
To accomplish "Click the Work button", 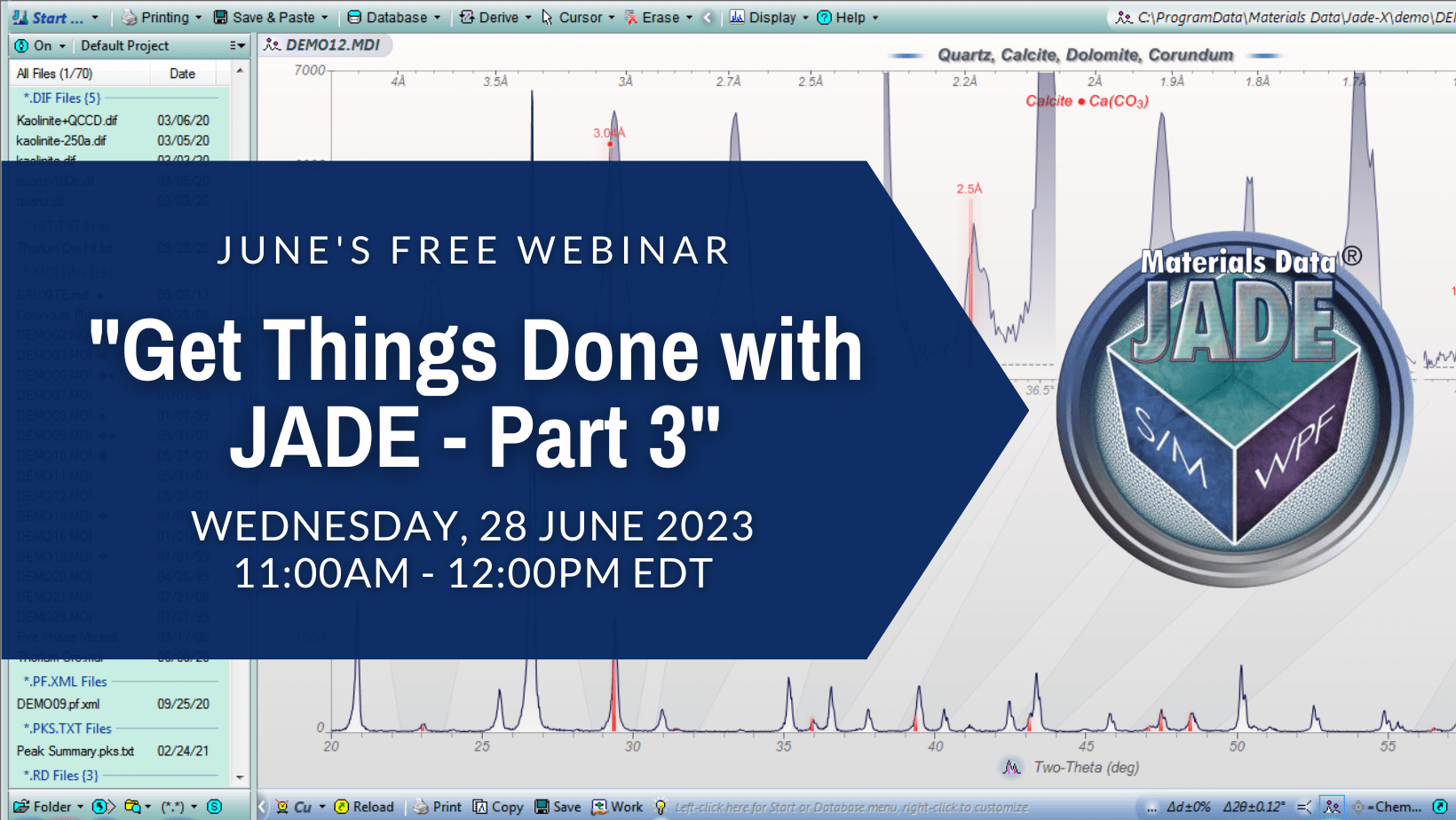I will point(617,807).
